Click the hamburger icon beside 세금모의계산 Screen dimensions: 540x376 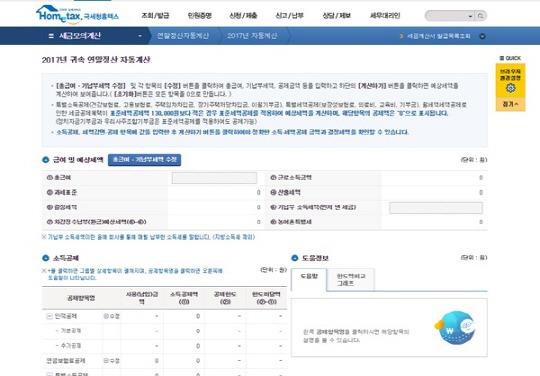coord(51,36)
